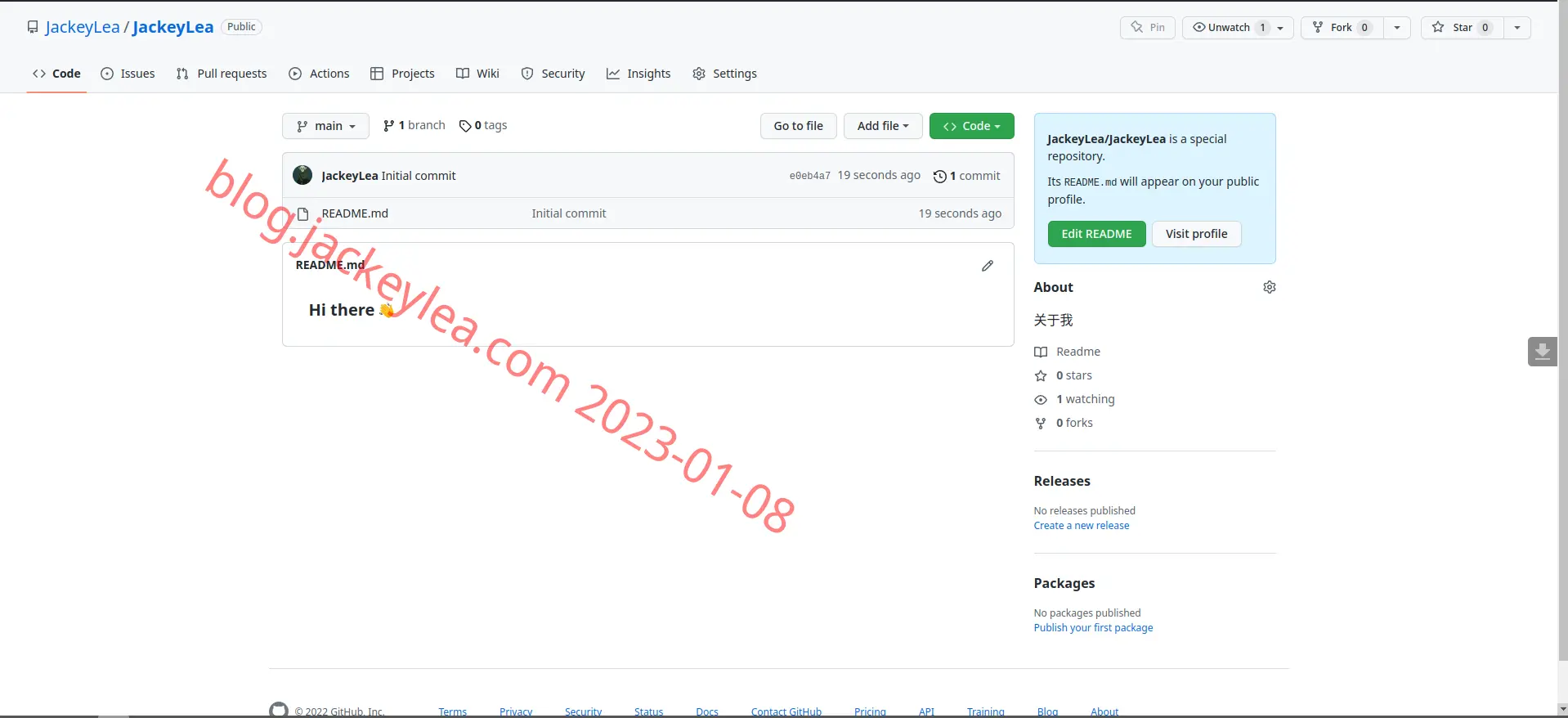Select the Code tab
The height and width of the screenshot is (718, 1568).
(x=56, y=74)
